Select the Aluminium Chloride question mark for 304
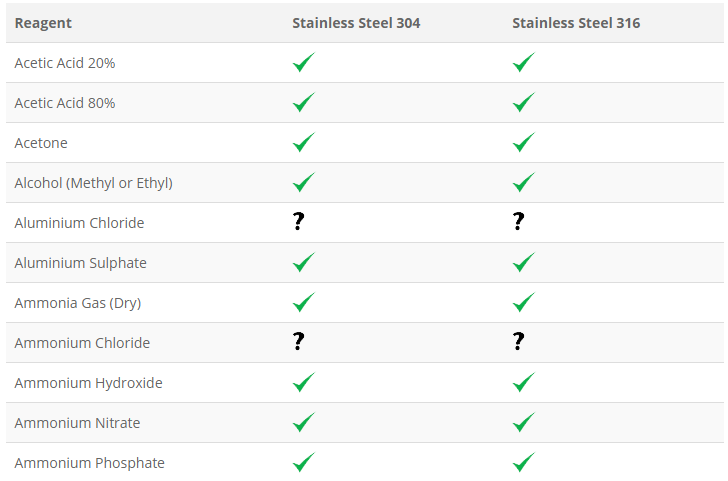Viewport: 728px width, 481px height. pos(299,221)
